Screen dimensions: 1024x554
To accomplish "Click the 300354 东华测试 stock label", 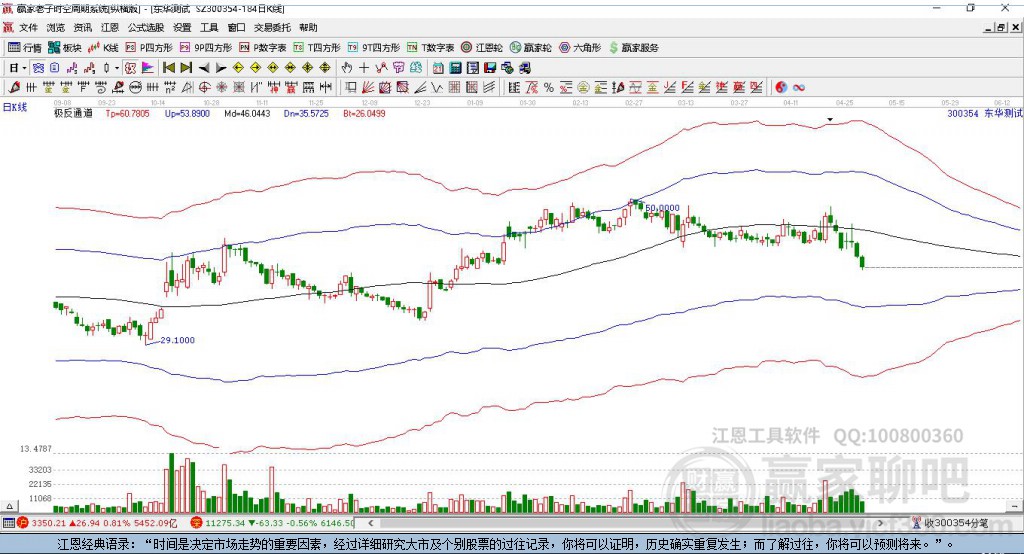I will tap(984, 113).
